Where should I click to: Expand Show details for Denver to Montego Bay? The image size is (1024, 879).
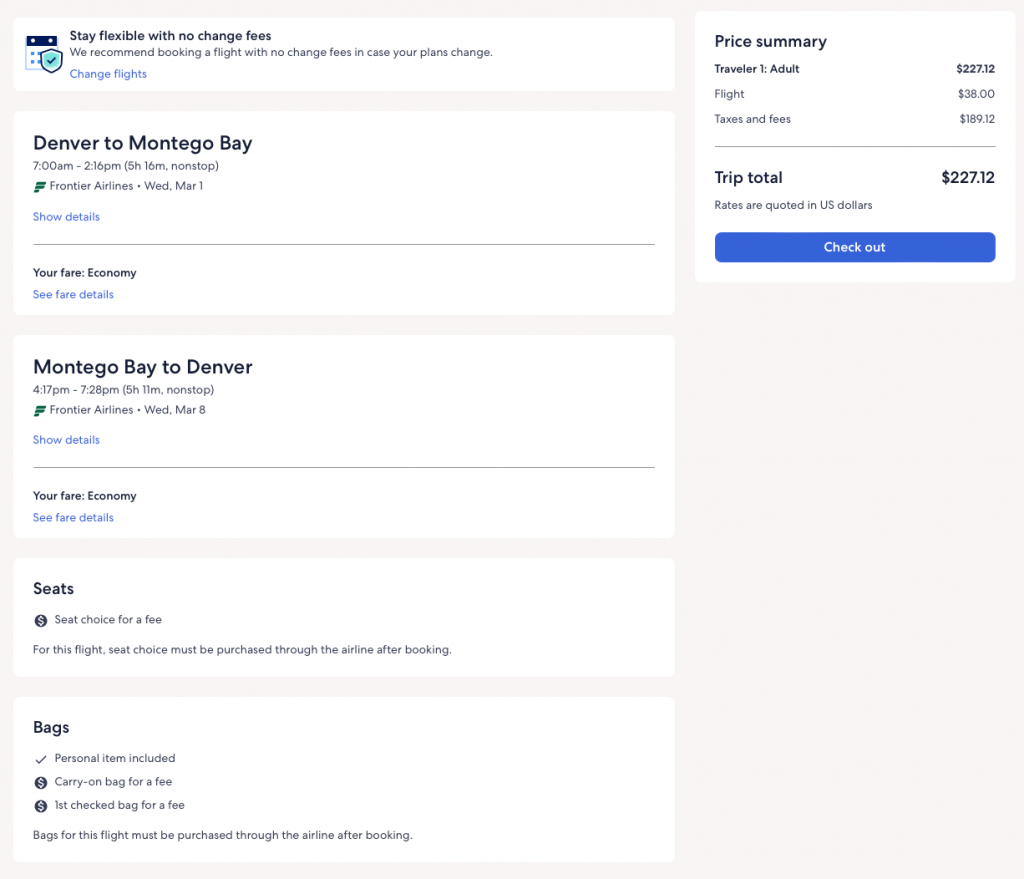tap(66, 217)
